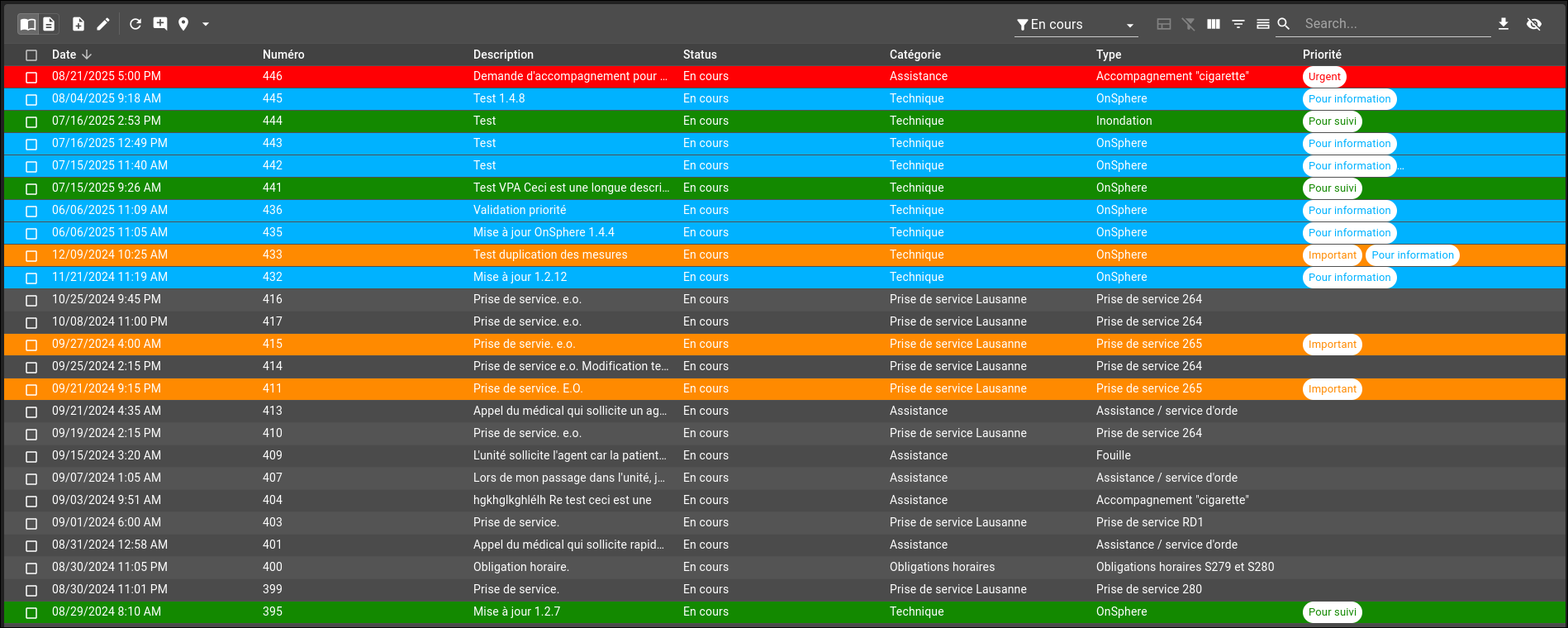This screenshot has height=628, width=1568.
Task: Sort by the Catégorie column header
Action: tap(915, 55)
